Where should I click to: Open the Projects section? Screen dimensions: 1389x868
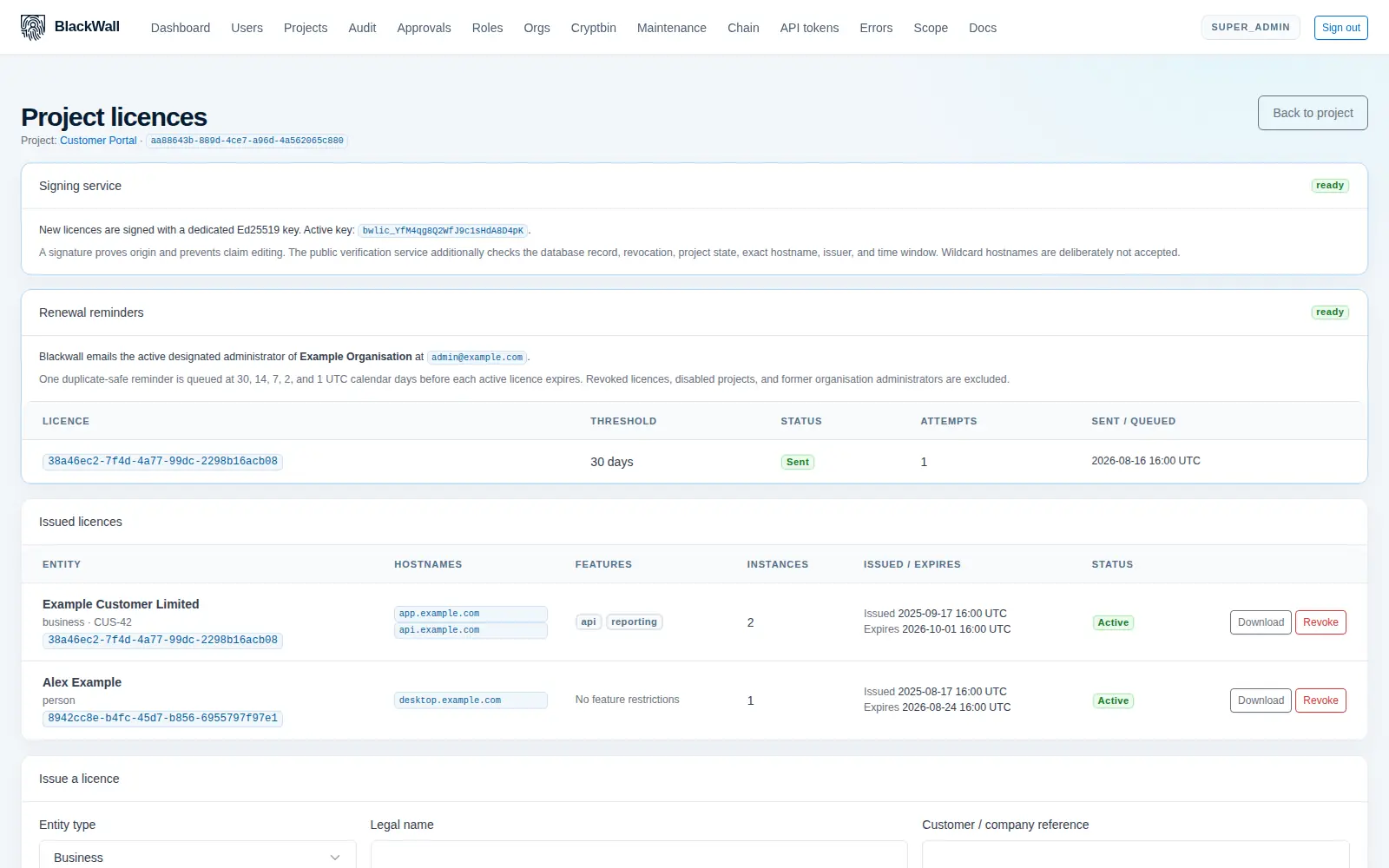[x=306, y=28]
